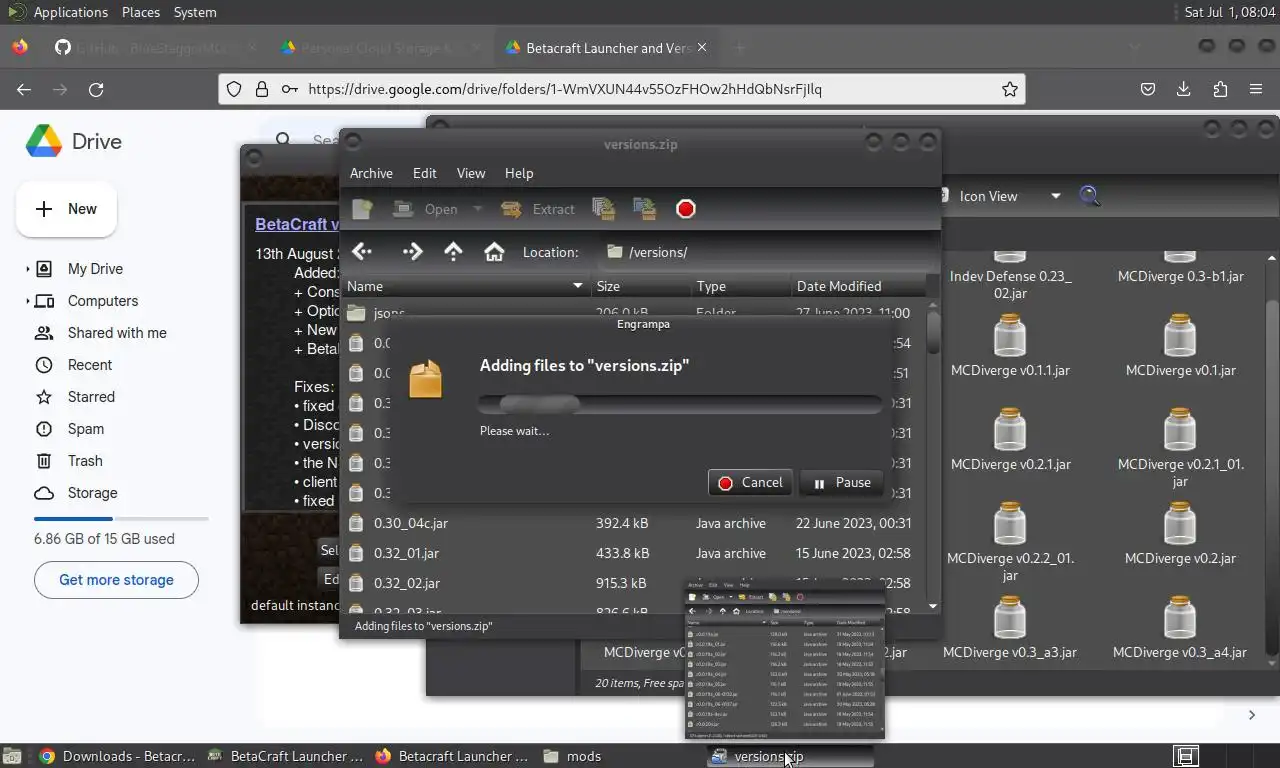This screenshot has width=1280, height=768.
Task: Open My Drive in the Drive sidebar
Action: click(95, 269)
